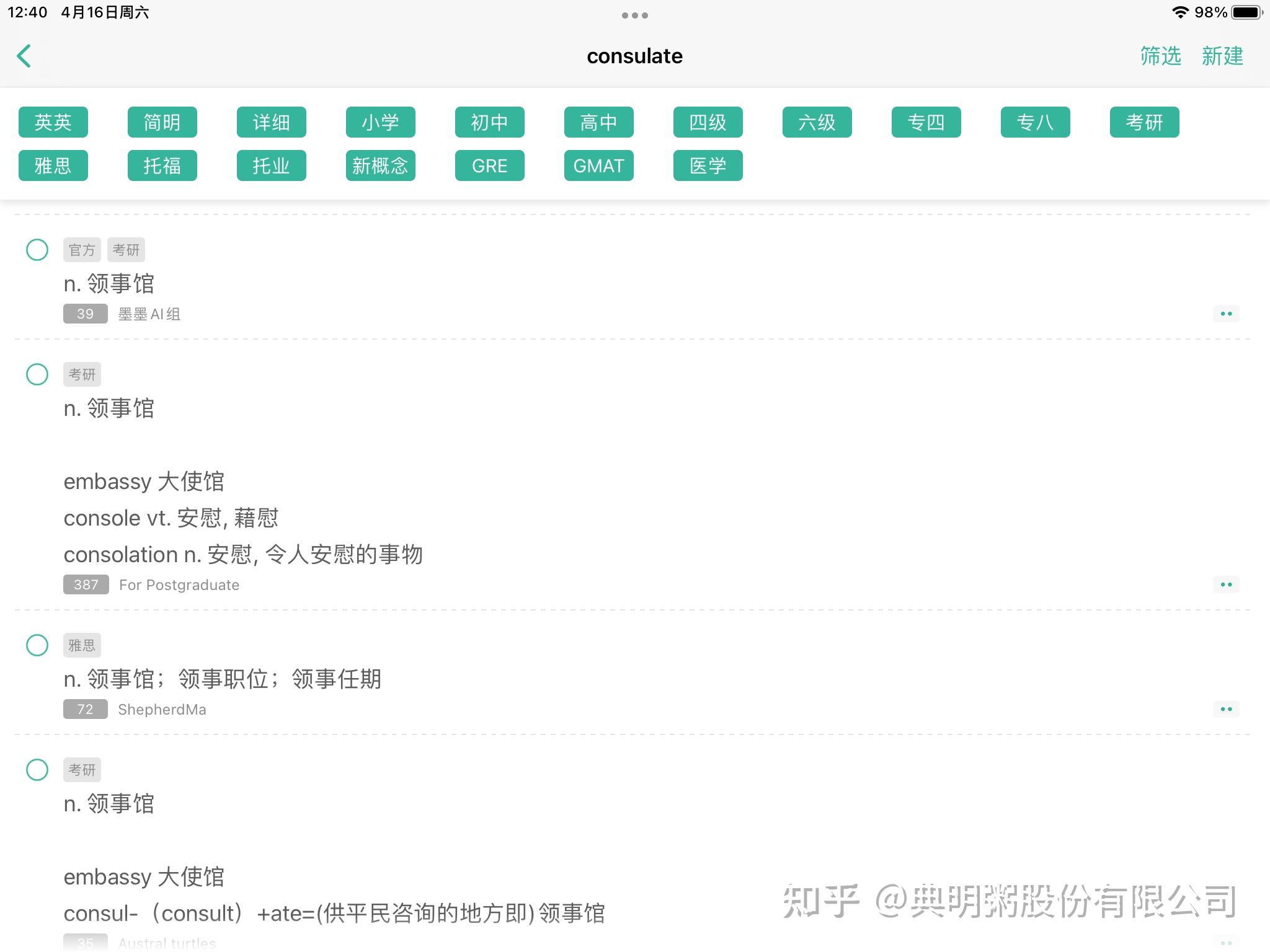Filter by green 雅思 tag
Image resolution: width=1270 pixels, height=952 pixels.
tap(53, 165)
